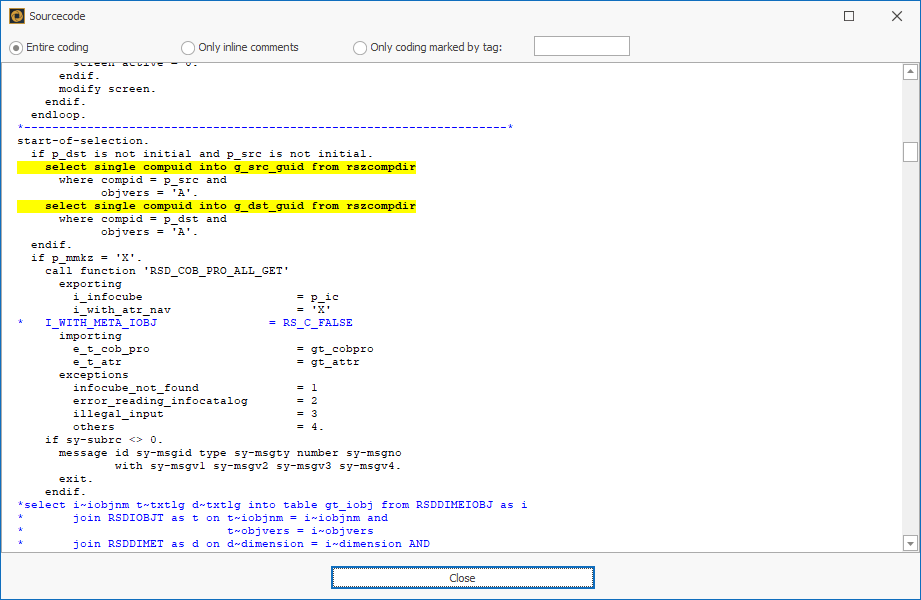Click the scrollbar down arrow
Screen dimensions: 921x600
pos(909,542)
